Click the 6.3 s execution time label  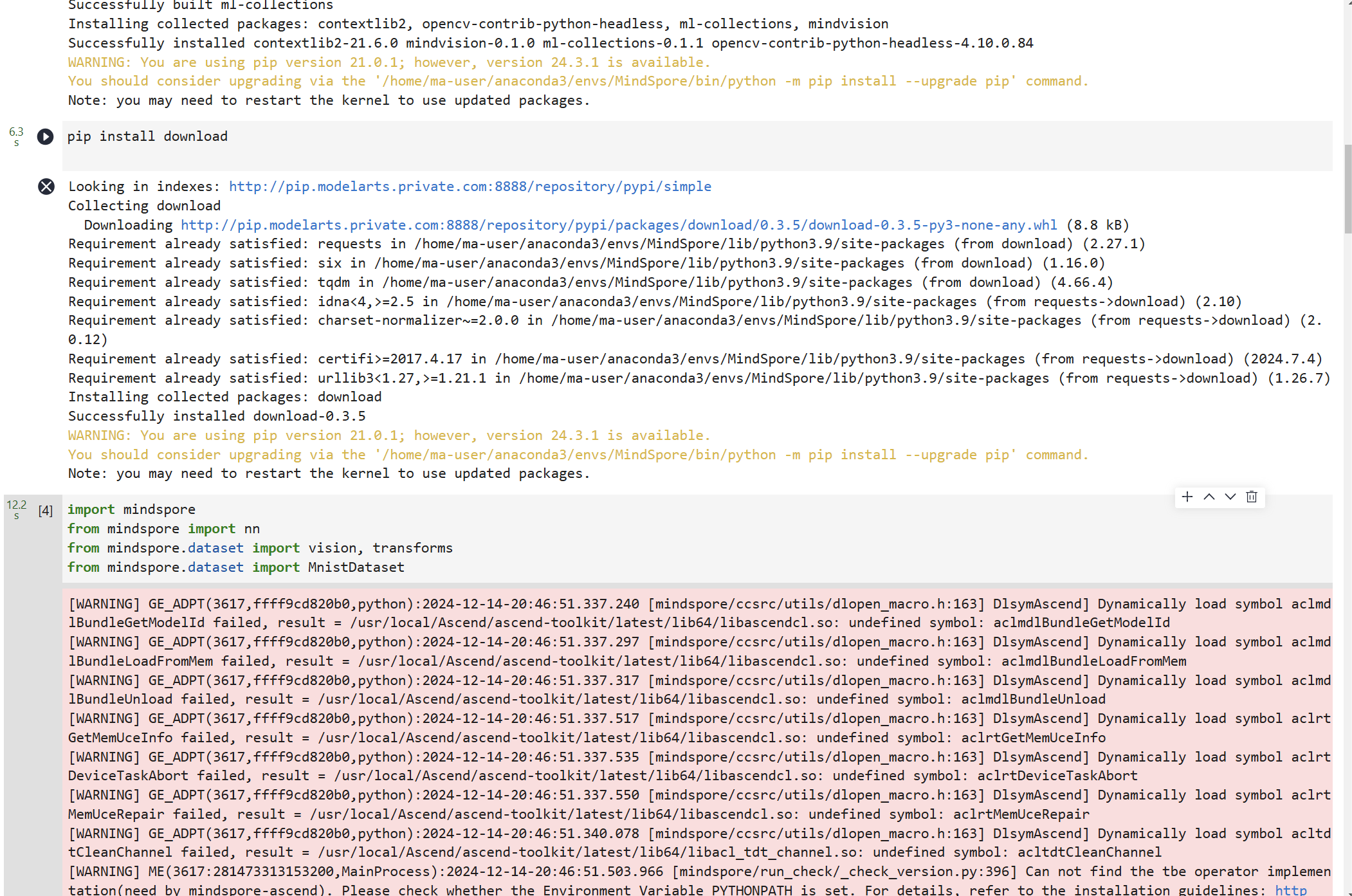[x=16, y=136]
